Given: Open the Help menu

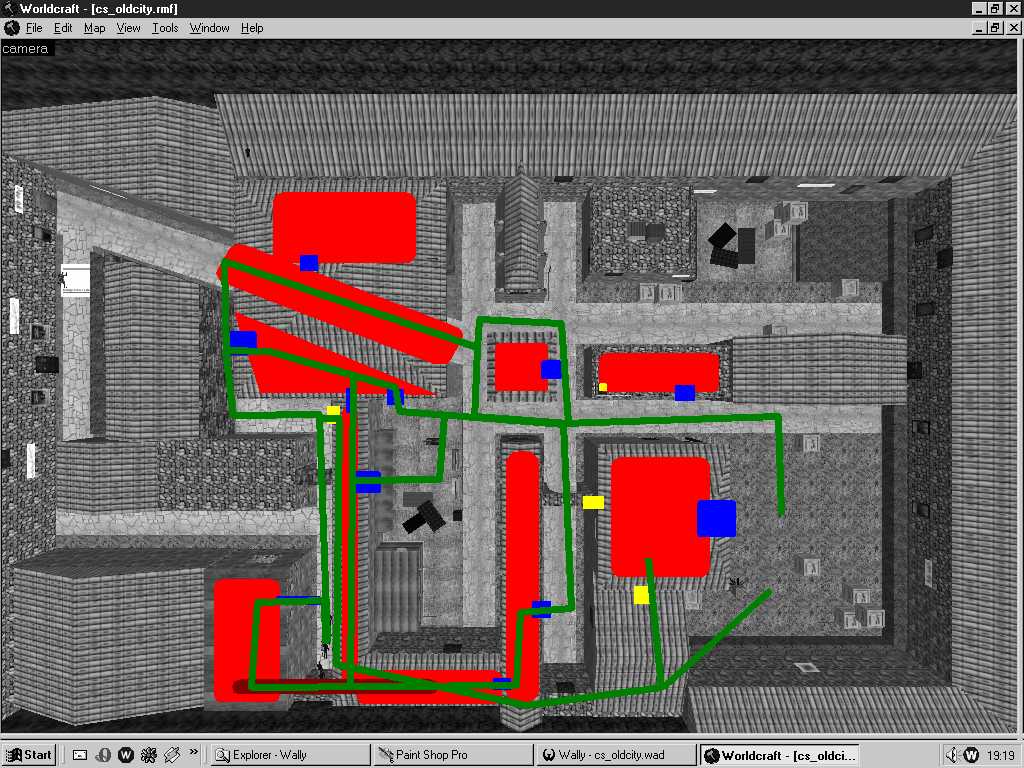Looking at the screenshot, I should [252, 28].
